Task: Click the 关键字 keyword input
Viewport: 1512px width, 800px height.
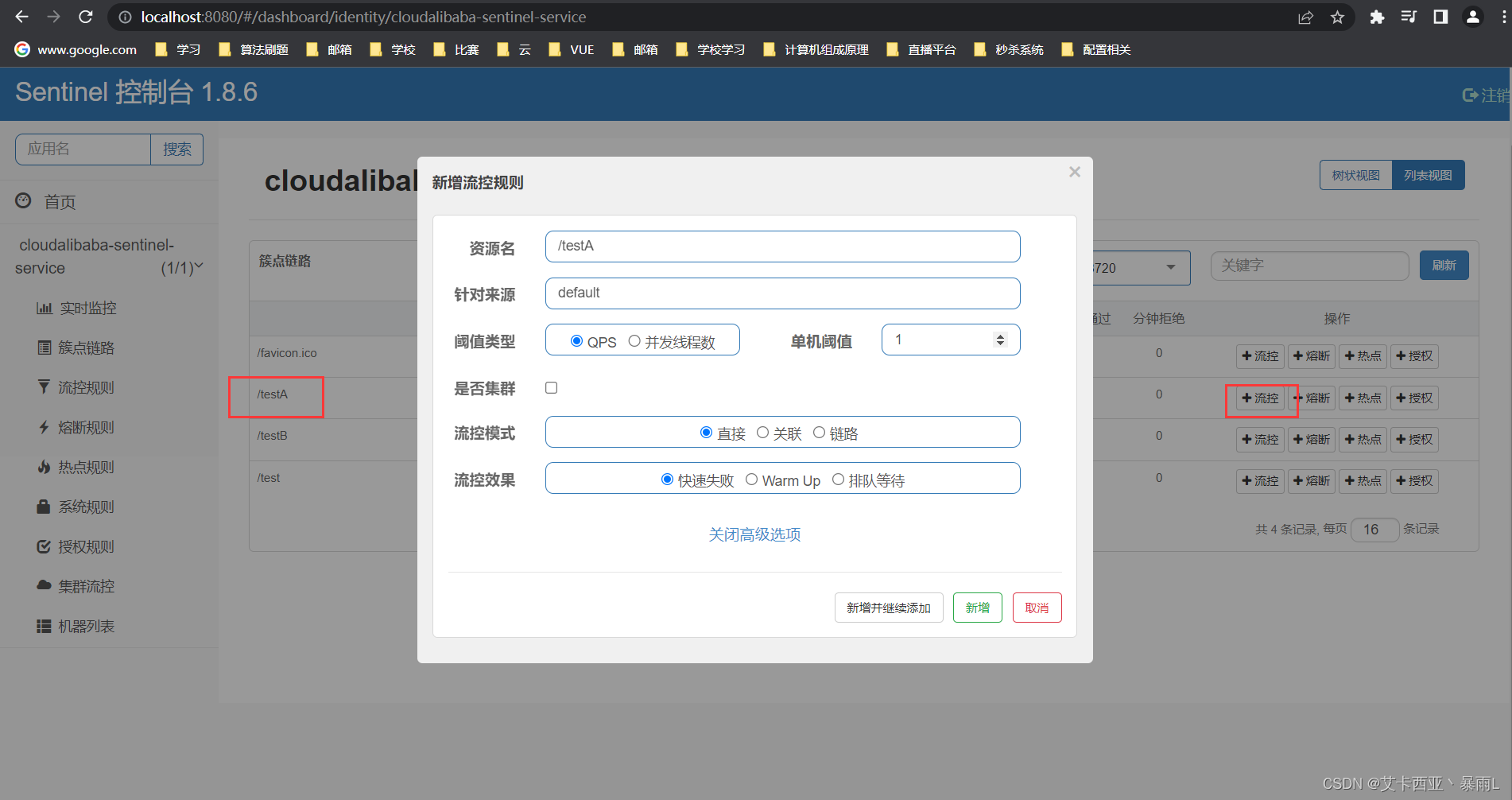Action: tap(1310, 266)
